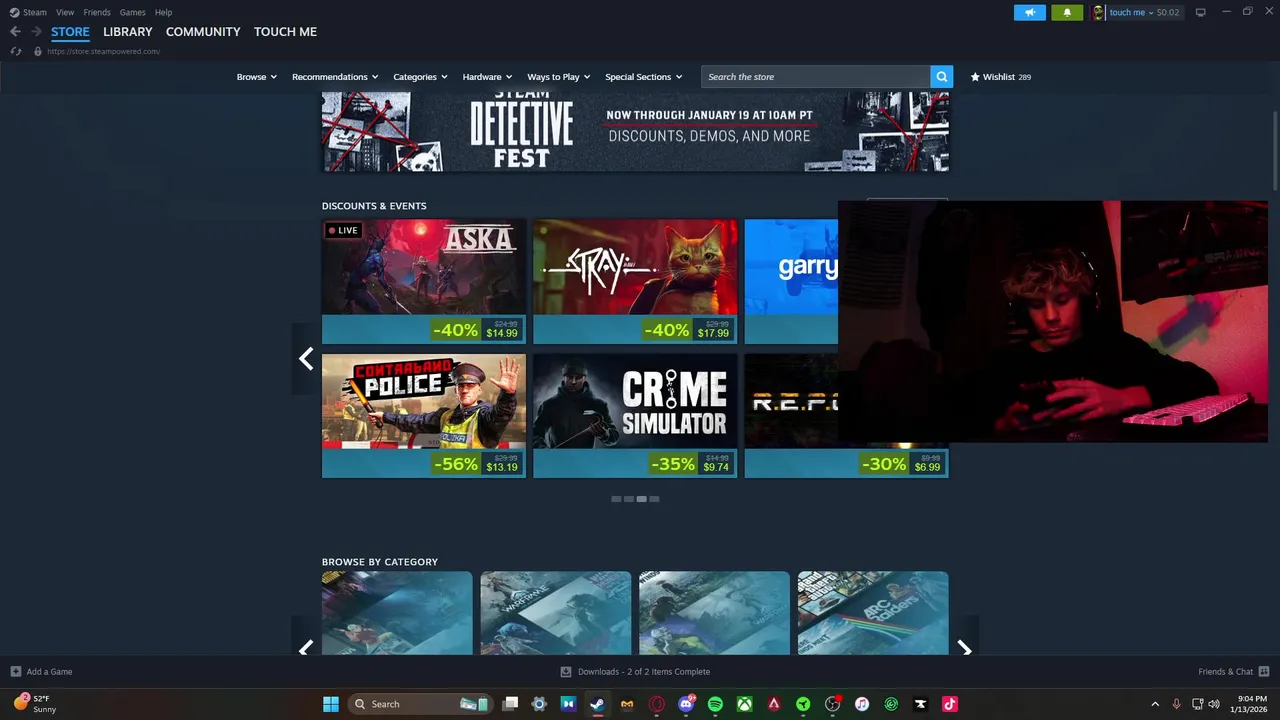Expand the Ways to Play dropdown

559,77
